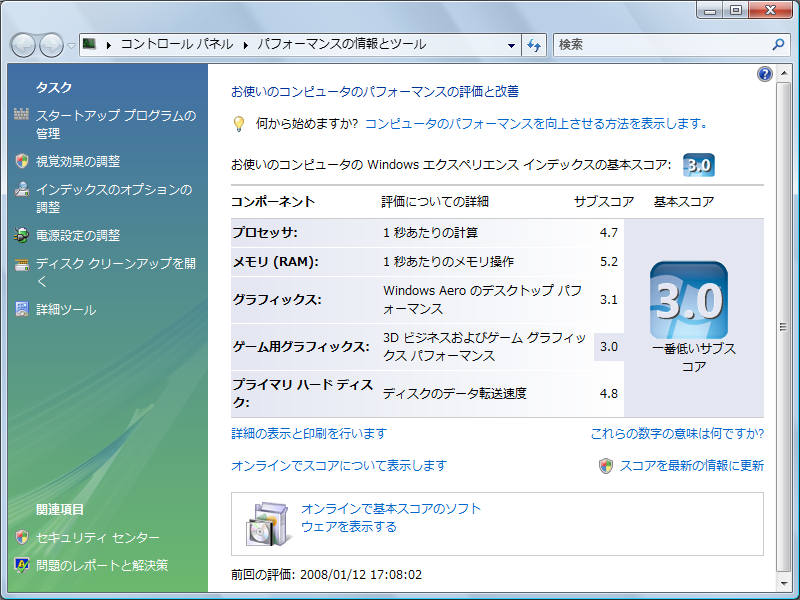Open Help with the blue question icon
Image resolution: width=800 pixels, height=600 pixels.
pos(765,74)
